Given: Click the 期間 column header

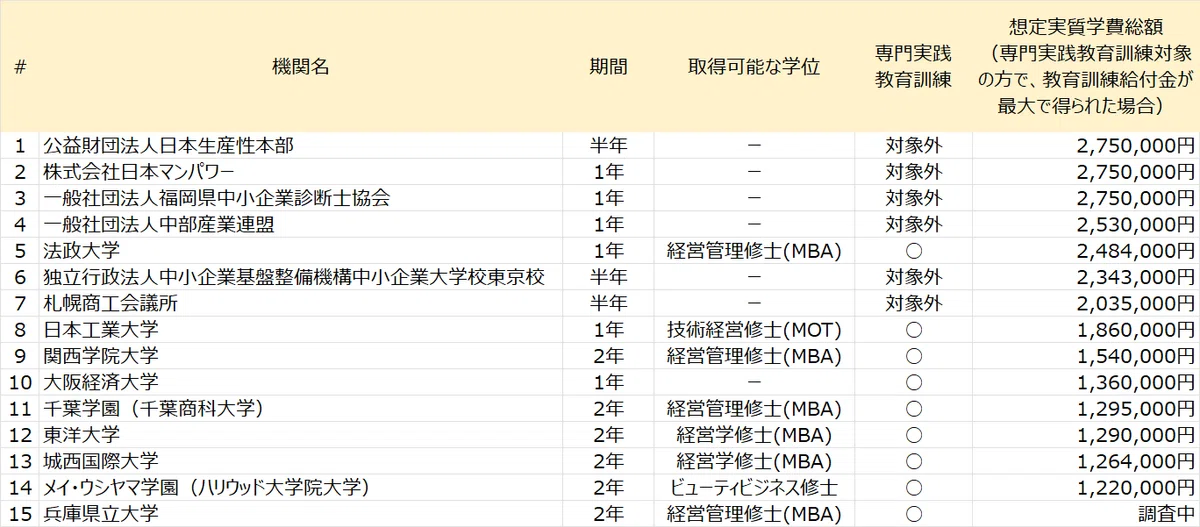Looking at the screenshot, I should coord(608,67).
